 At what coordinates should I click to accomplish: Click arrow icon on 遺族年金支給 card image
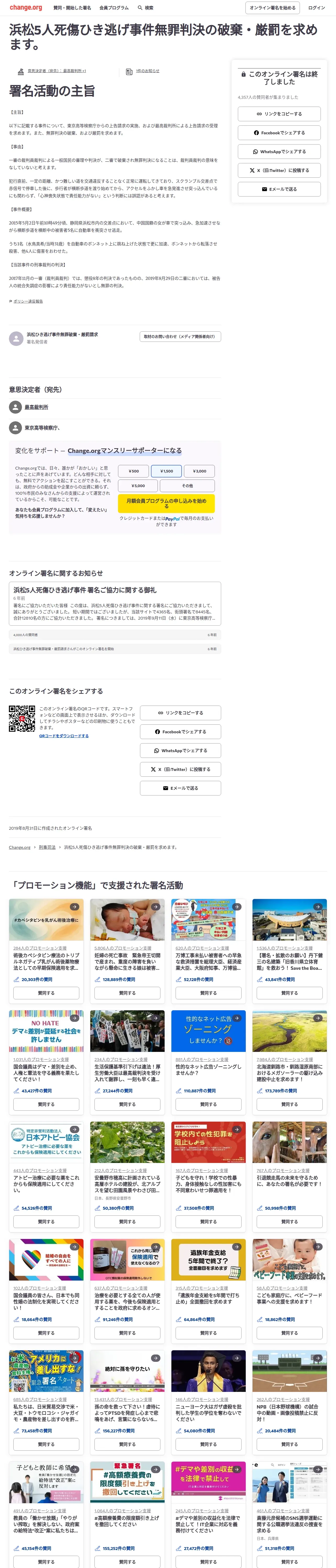(237, 1247)
